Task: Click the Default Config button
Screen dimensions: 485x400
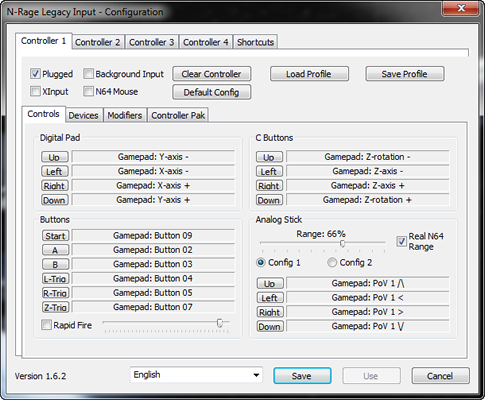Action: coord(211,92)
